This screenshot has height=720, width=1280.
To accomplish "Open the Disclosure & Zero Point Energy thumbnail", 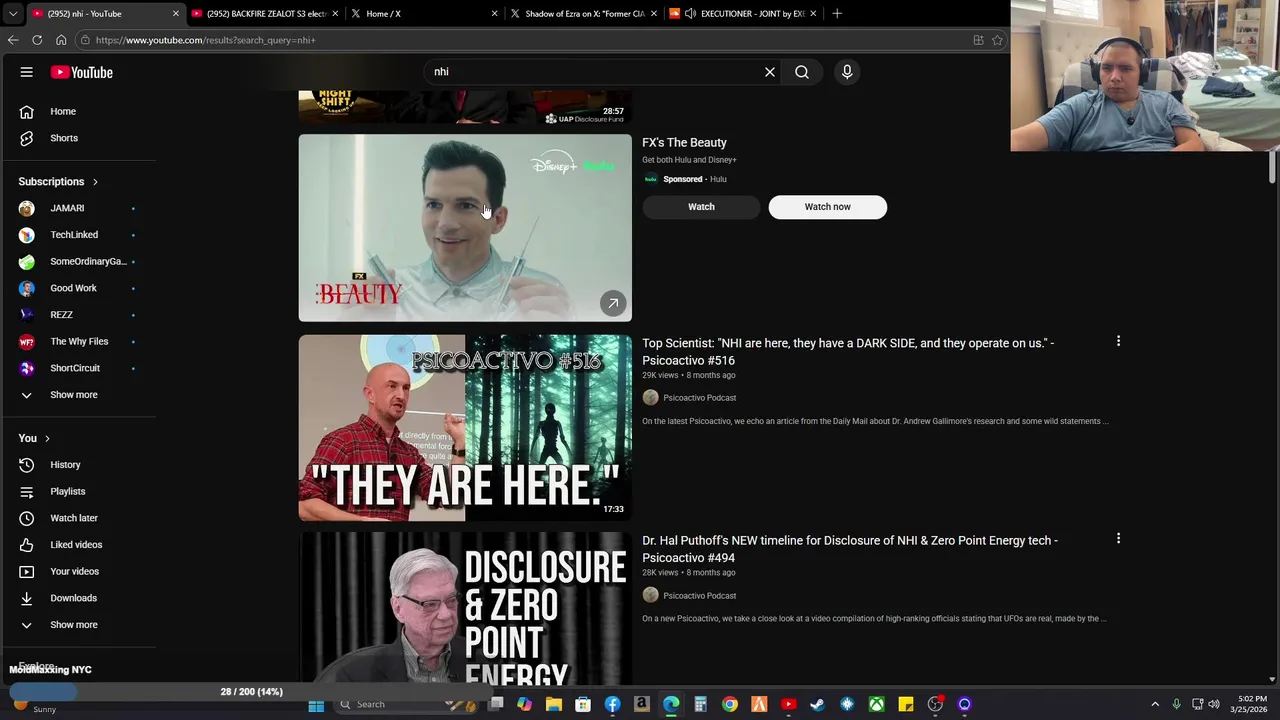I will coord(465,608).
